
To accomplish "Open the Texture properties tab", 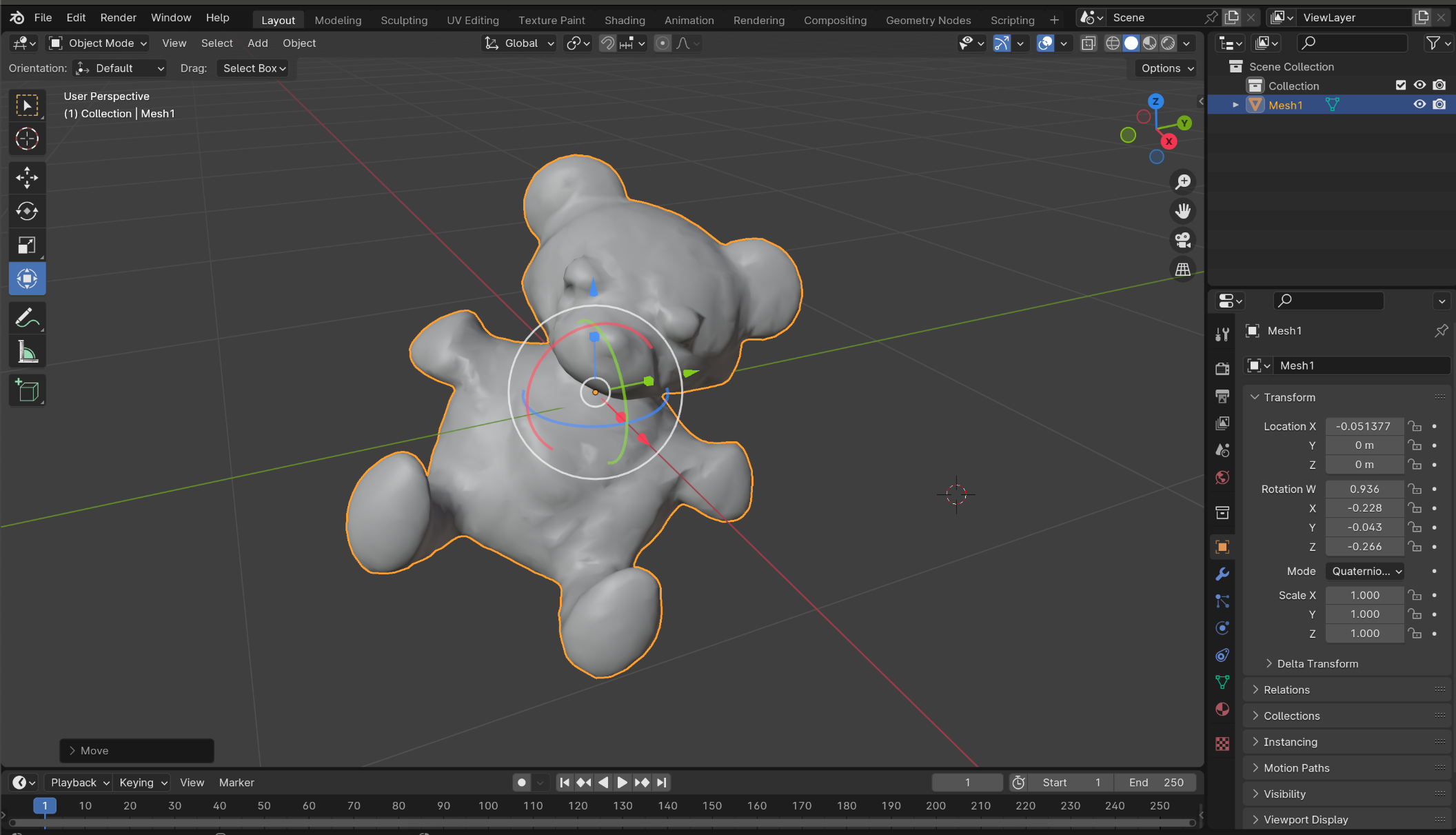I will click(1222, 743).
